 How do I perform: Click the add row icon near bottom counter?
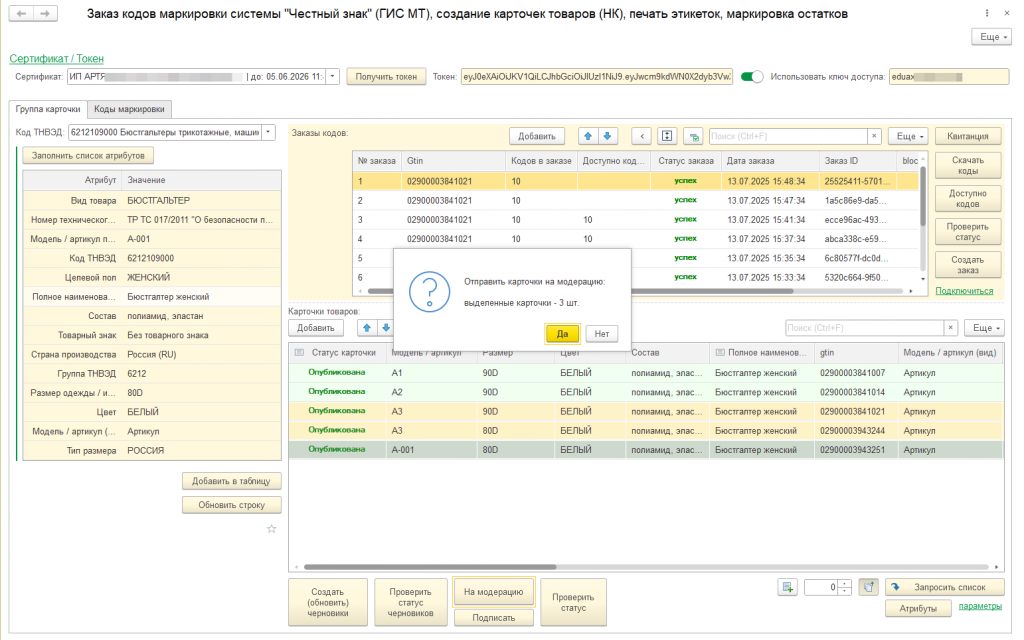788,587
